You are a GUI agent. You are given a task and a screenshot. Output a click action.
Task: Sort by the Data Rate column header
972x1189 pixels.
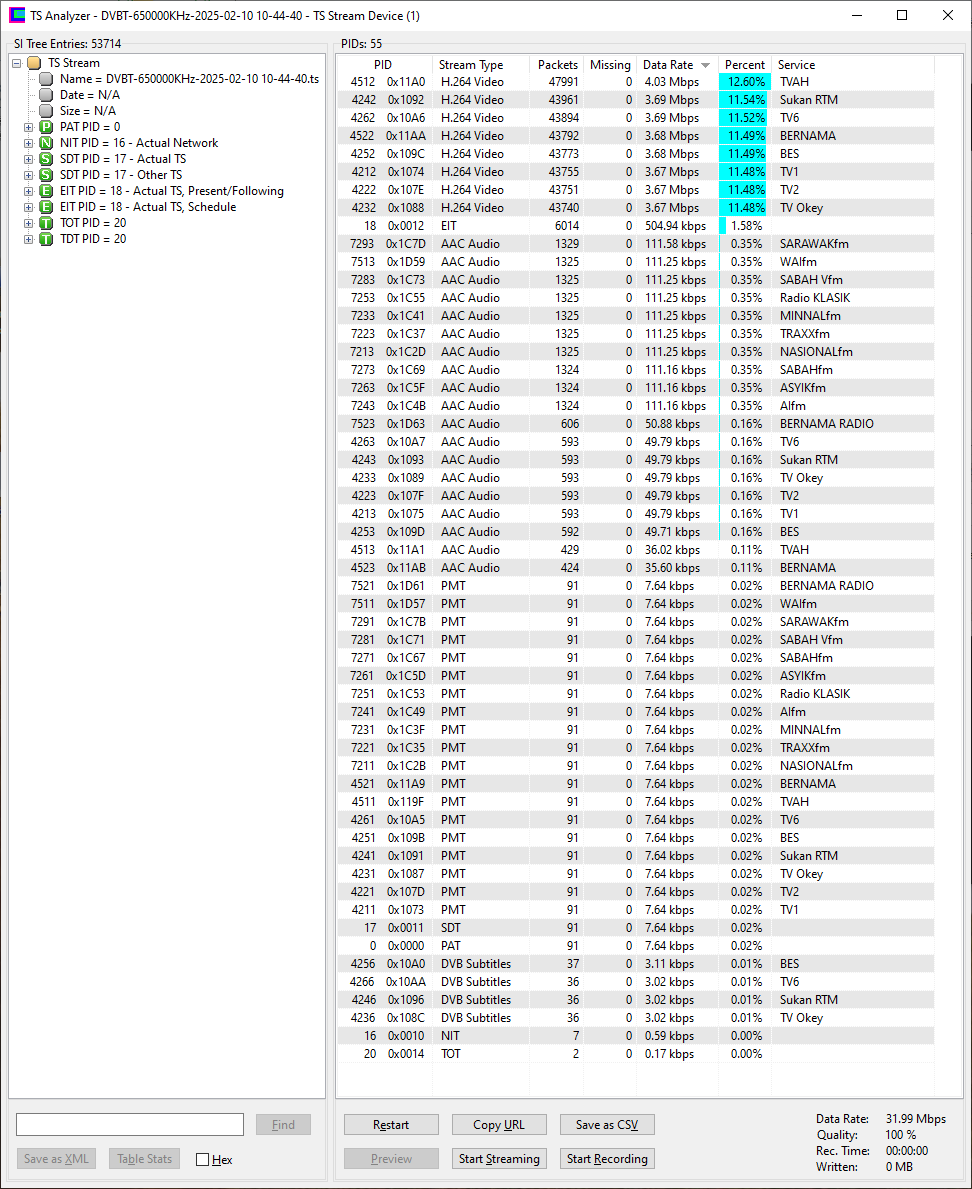pyautogui.click(x=668, y=65)
